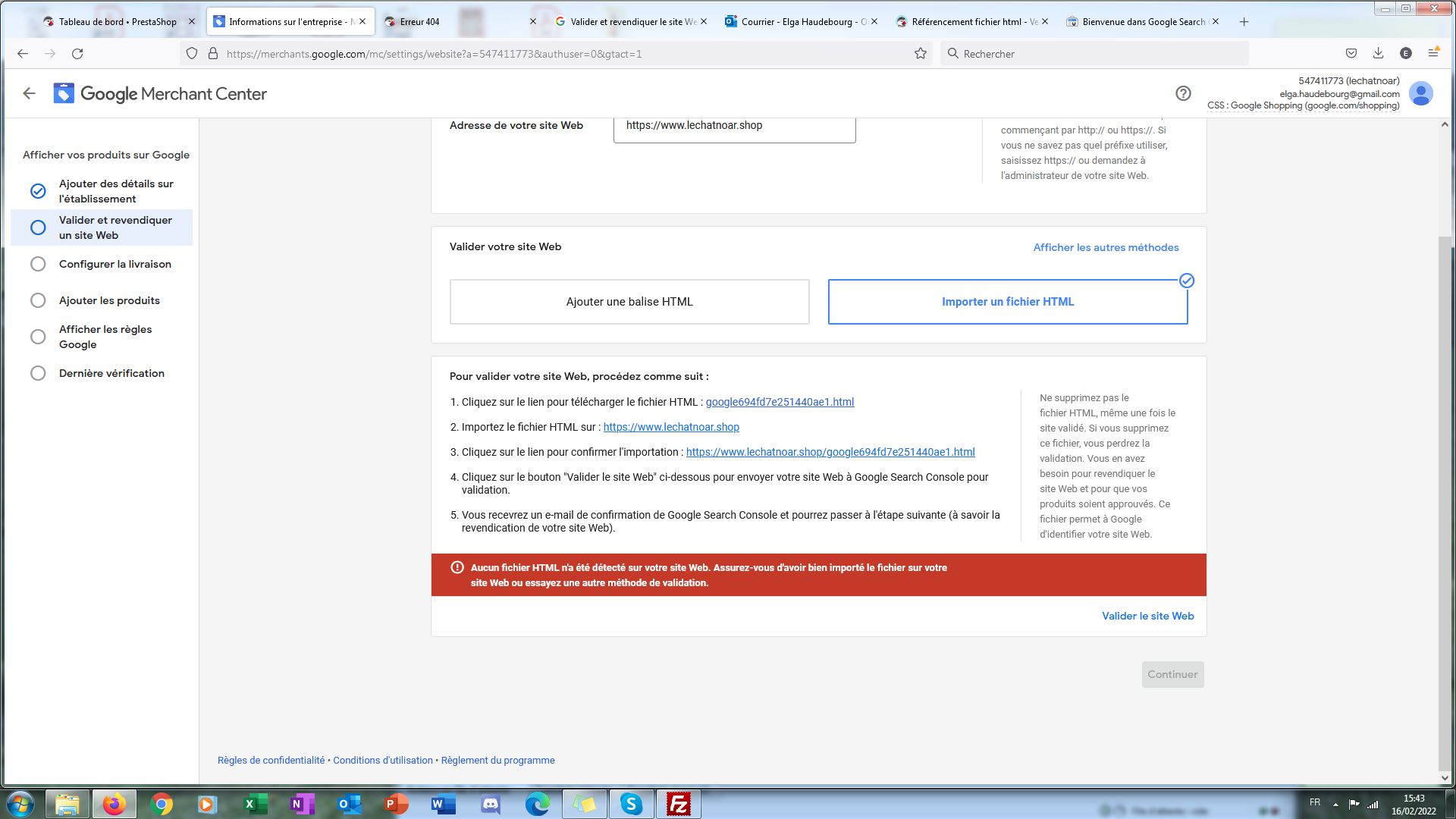1456x819 pixels.
Task: Open the help question mark icon
Action: click(x=1183, y=93)
